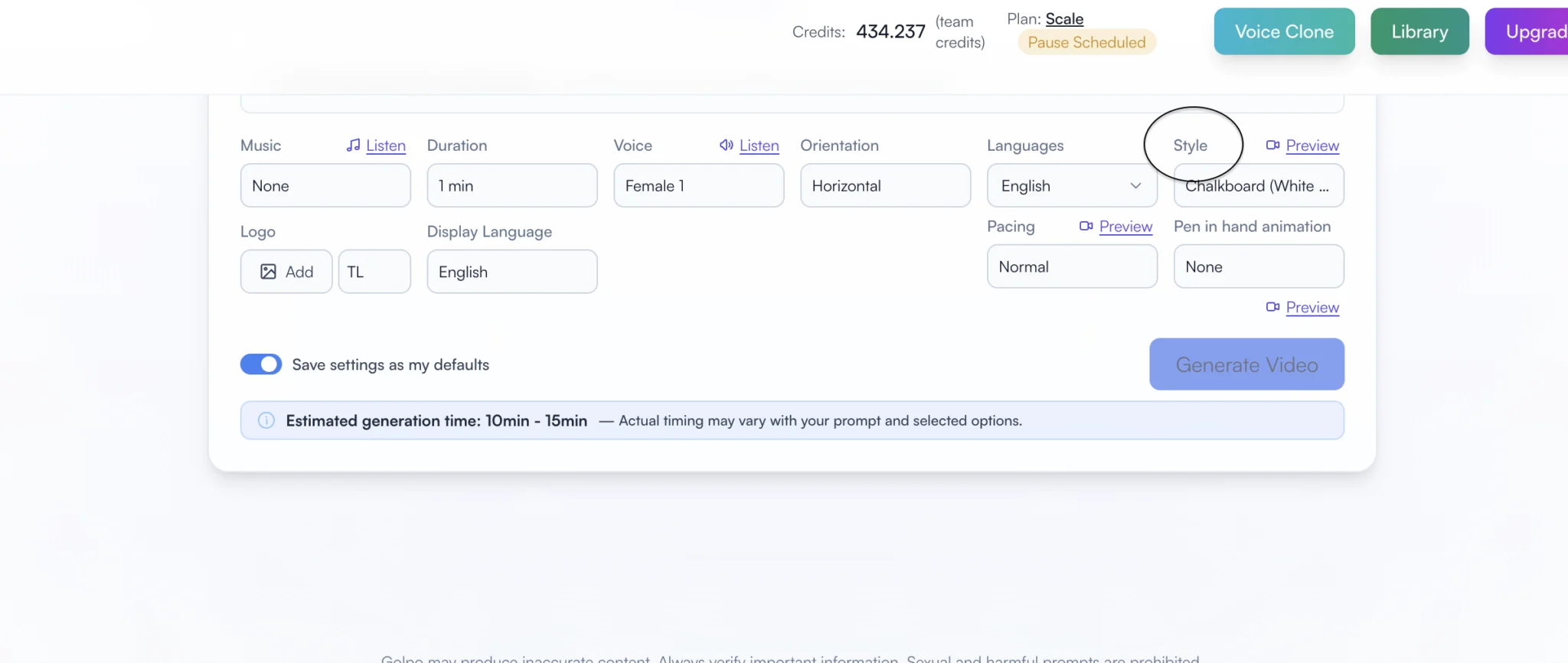This screenshot has width=1568, height=663.
Task: Open the Pacing dropdown set to Normal
Action: click(x=1072, y=266)
